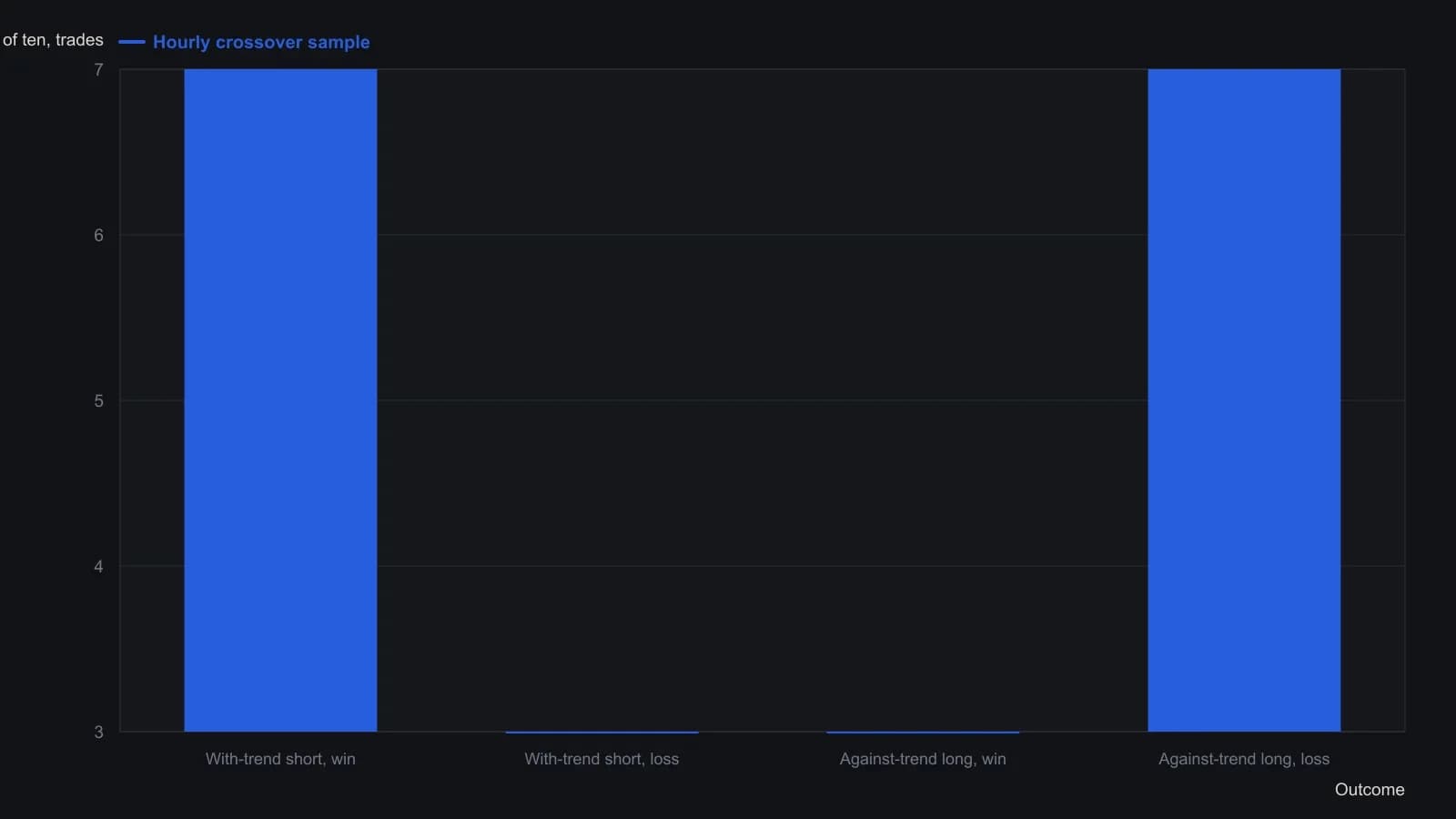Click the y-axis tick label 6
This screenshot has width=1456, height=819.
coord(98,236)
